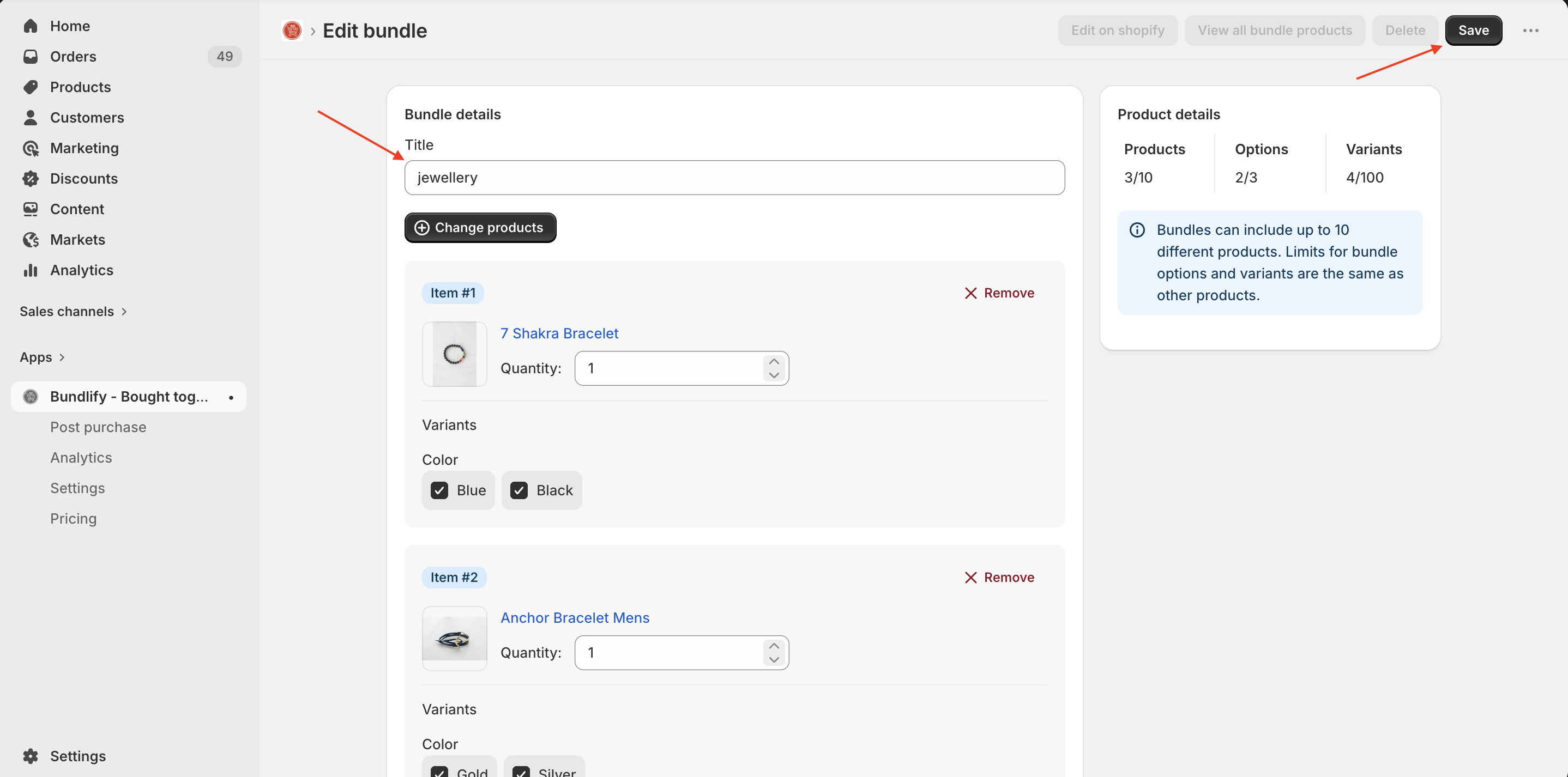Uncheck the Blue color variant checkbox
1568x777 pixels.
(x=439, y=490)
